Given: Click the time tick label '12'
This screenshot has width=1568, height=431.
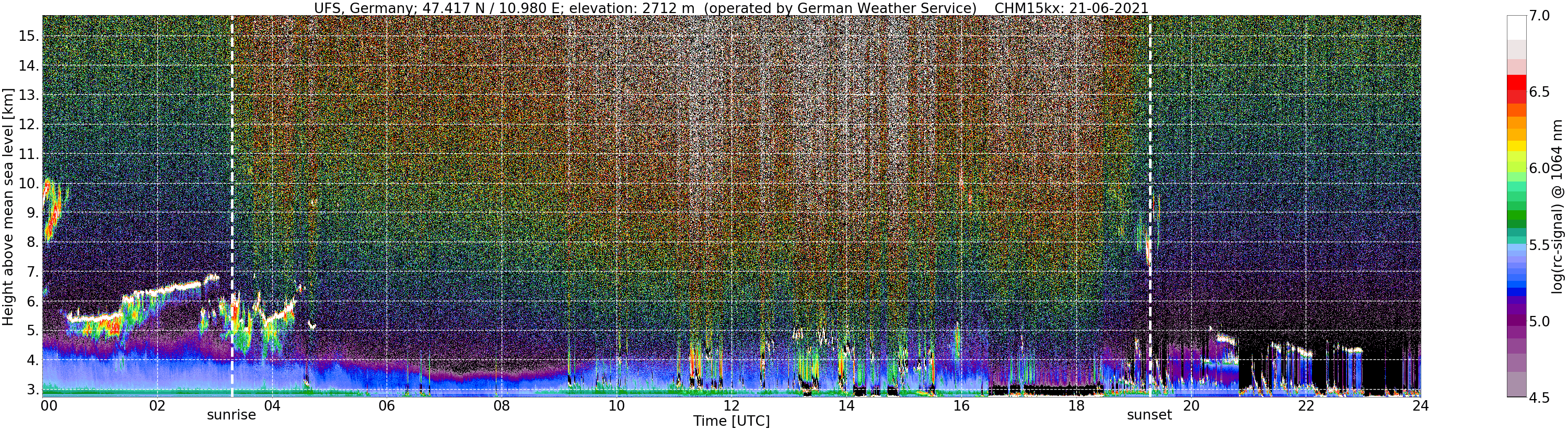Looking at the screenshot, I should pos(731,406).
